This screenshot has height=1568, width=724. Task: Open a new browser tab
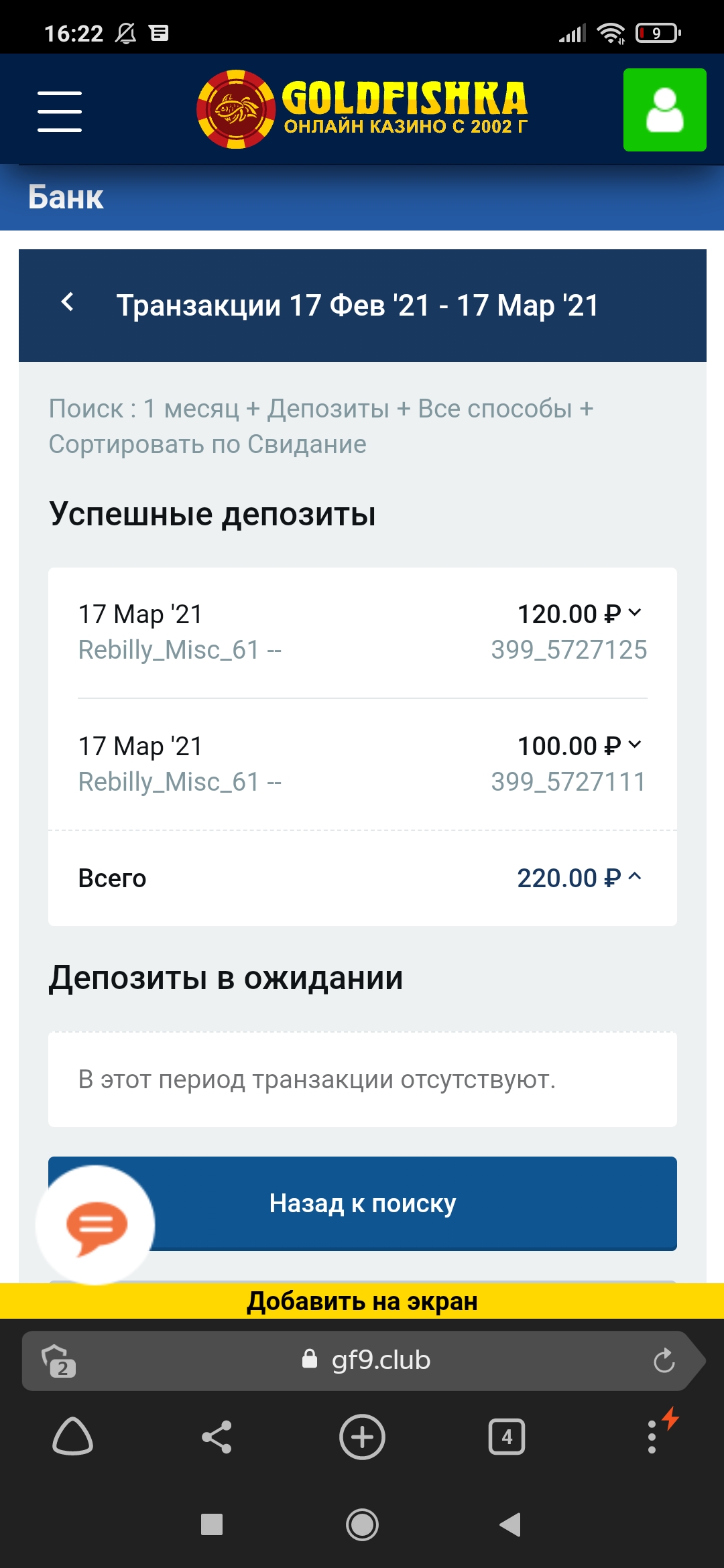(362, 1437)
